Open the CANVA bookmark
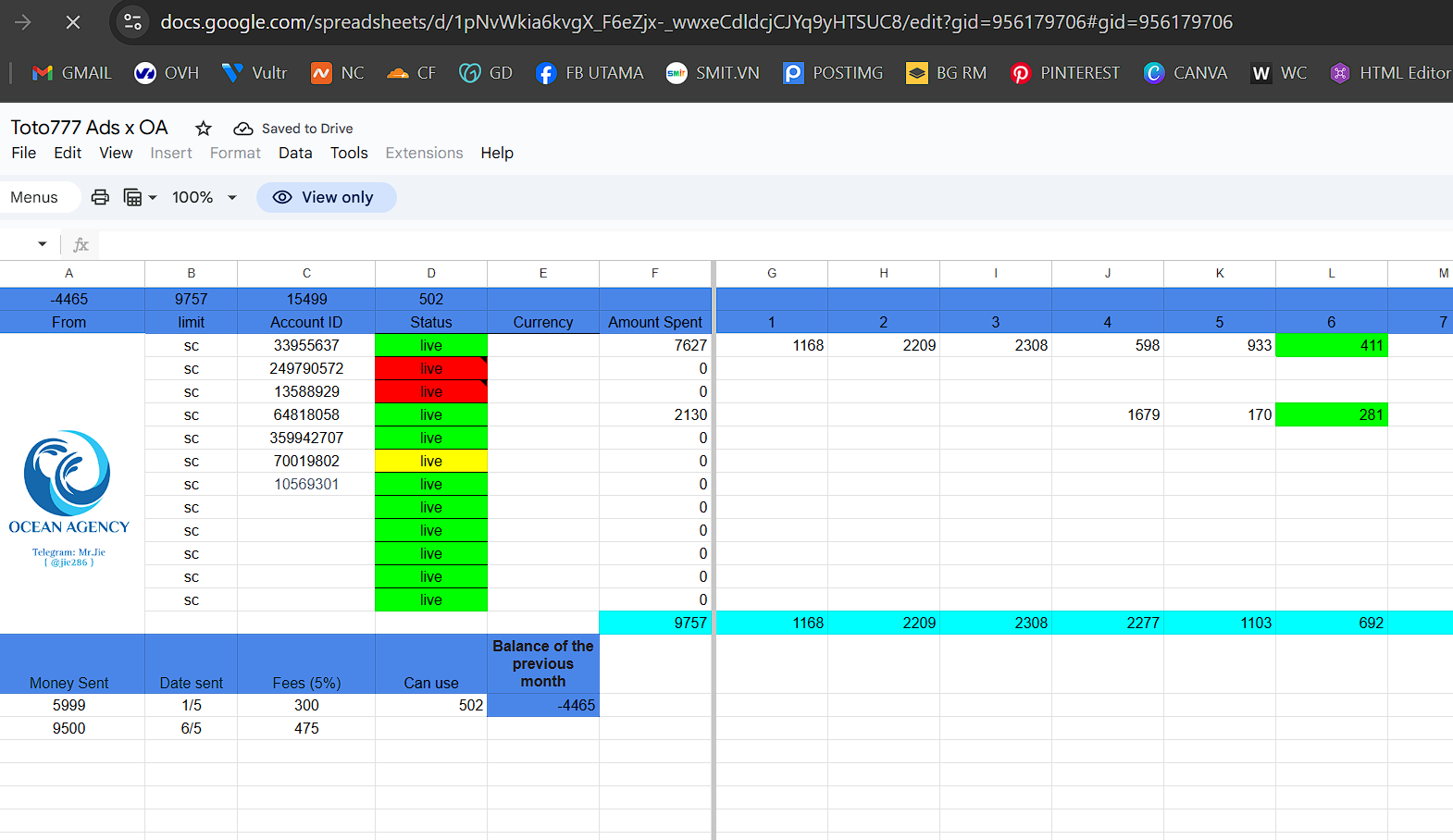 coord(1186,73)
